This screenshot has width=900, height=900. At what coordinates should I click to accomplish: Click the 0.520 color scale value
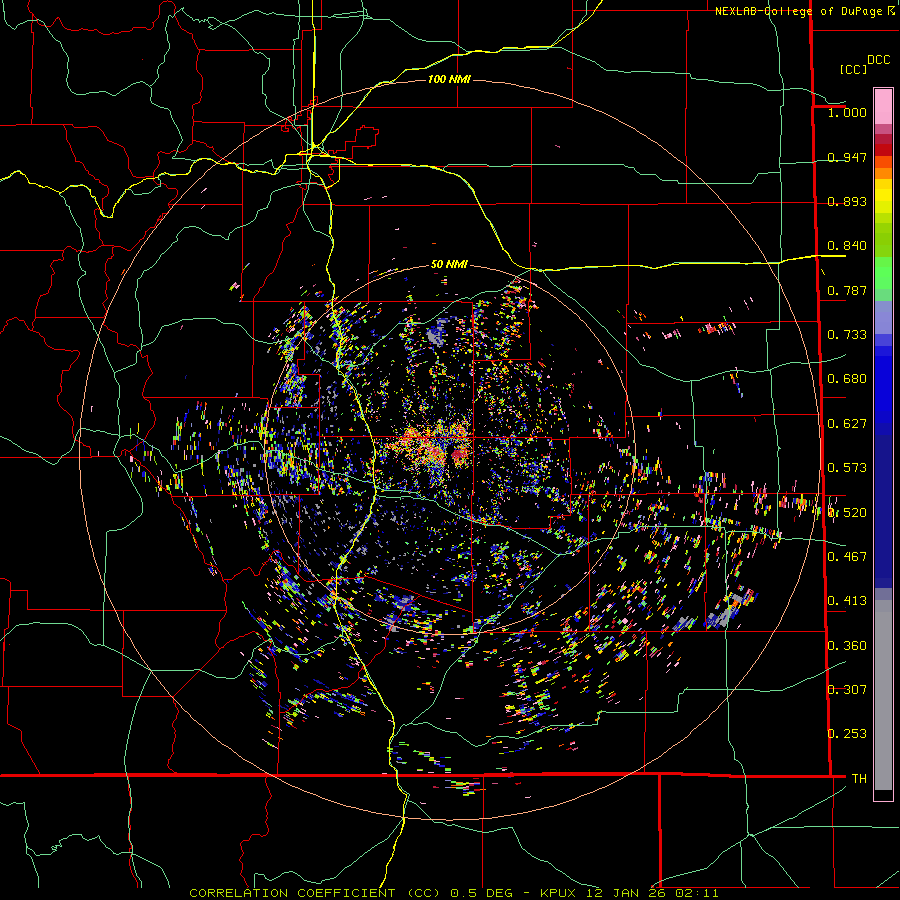pyautogui.click(x=847, y=513)
